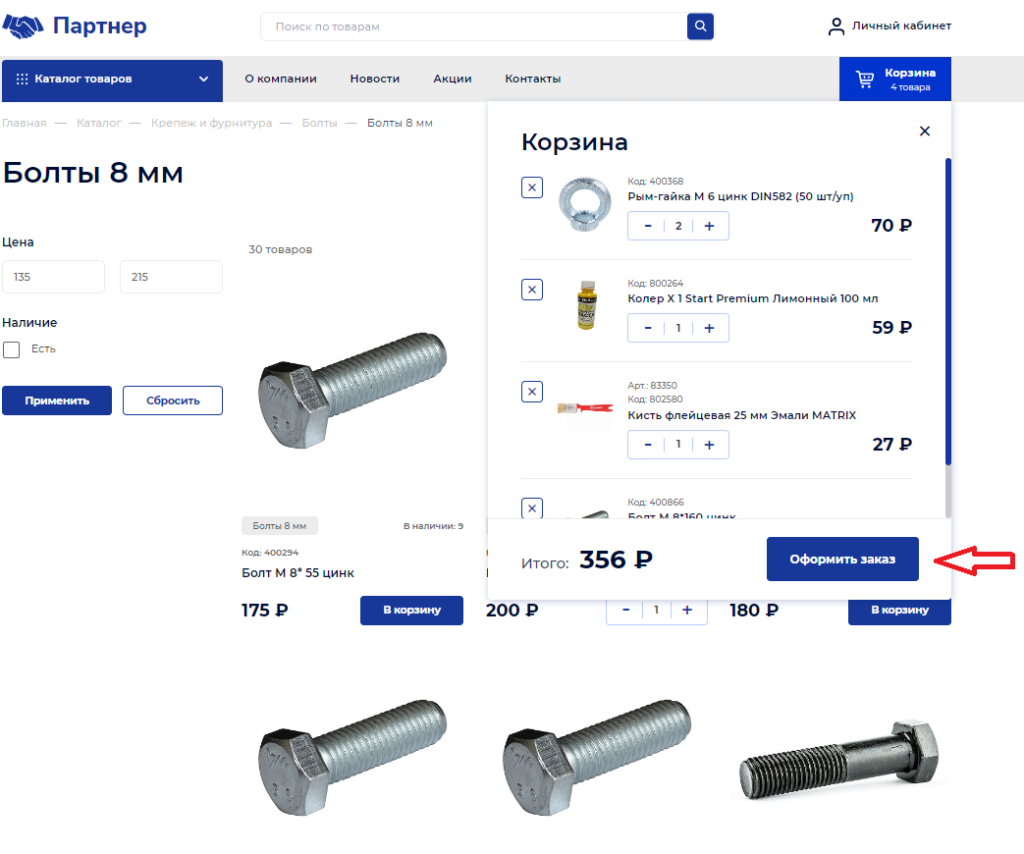Click the Партнер handshake logo
The height and width of the screenshot is (854, 1024).
24,26
